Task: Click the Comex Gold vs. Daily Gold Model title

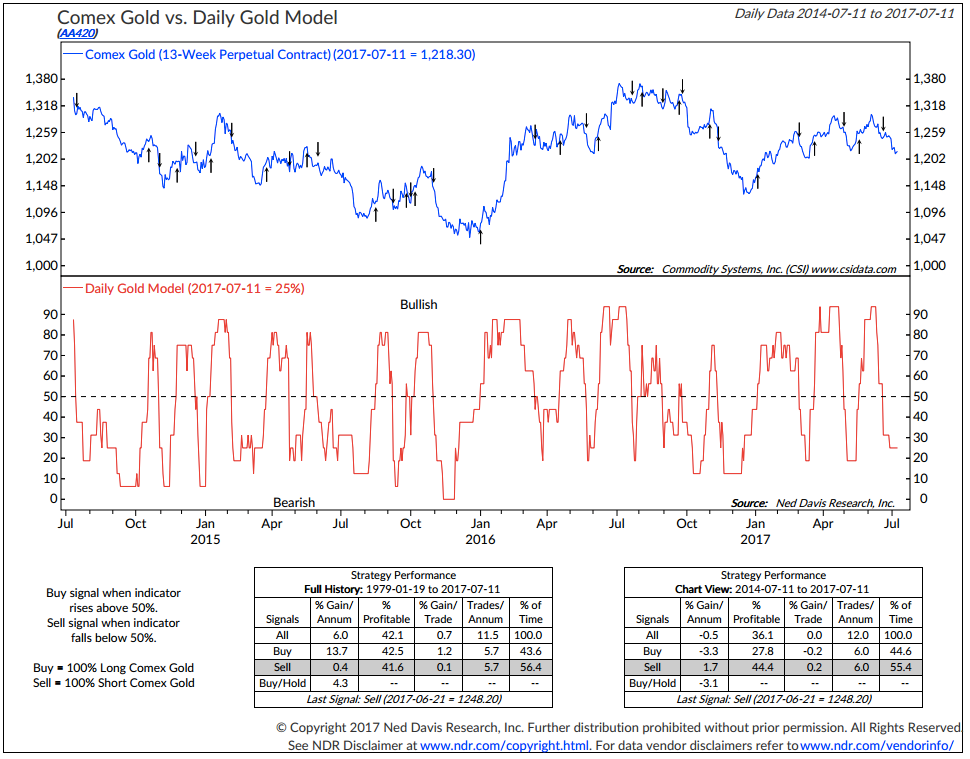Action: pyautogui.click(x=197, y=17)
